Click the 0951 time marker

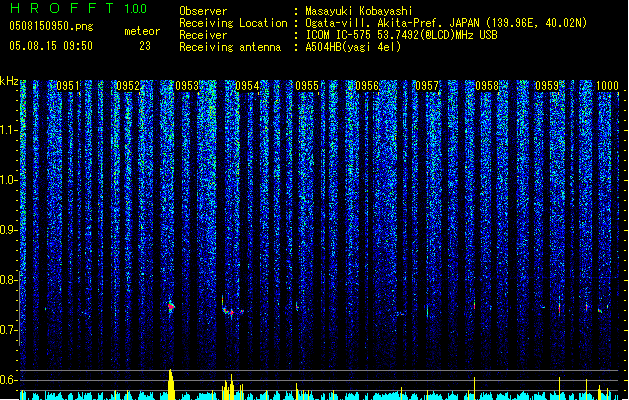[68, 86]
